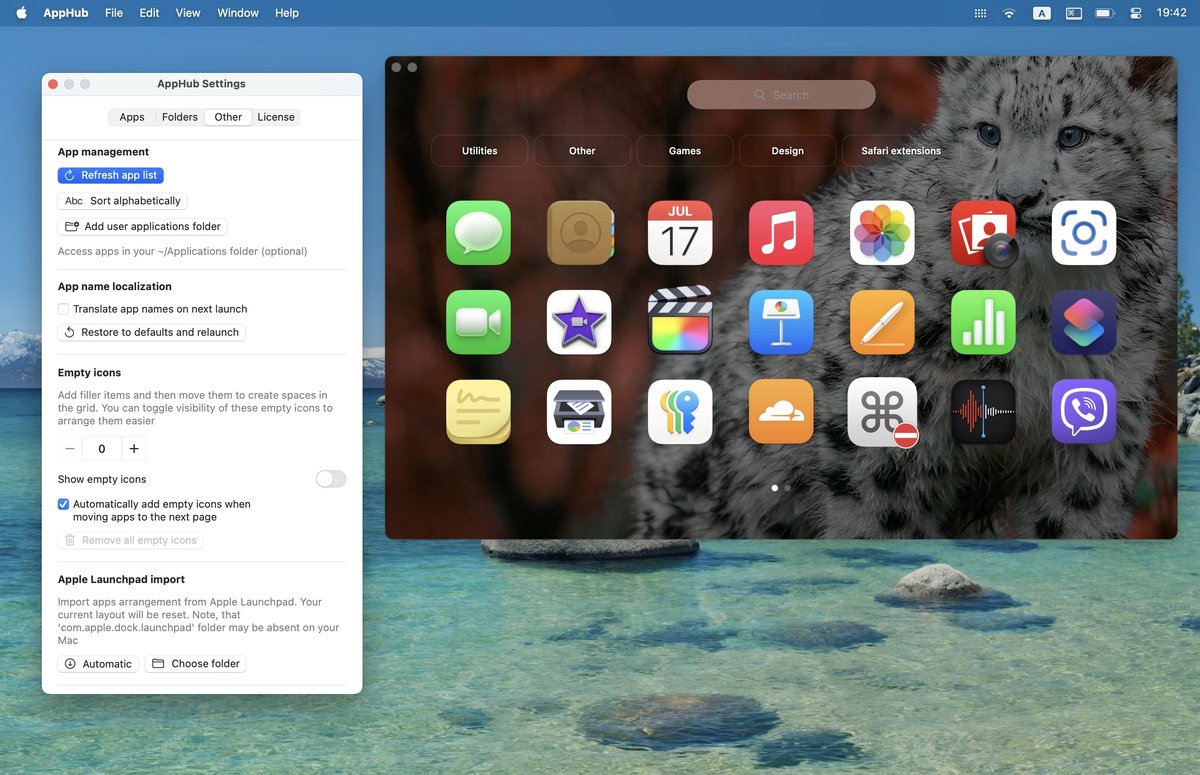Screen dimensions: 1200x775
Task: Open the Safari extensions category
Action: [897, 150]
